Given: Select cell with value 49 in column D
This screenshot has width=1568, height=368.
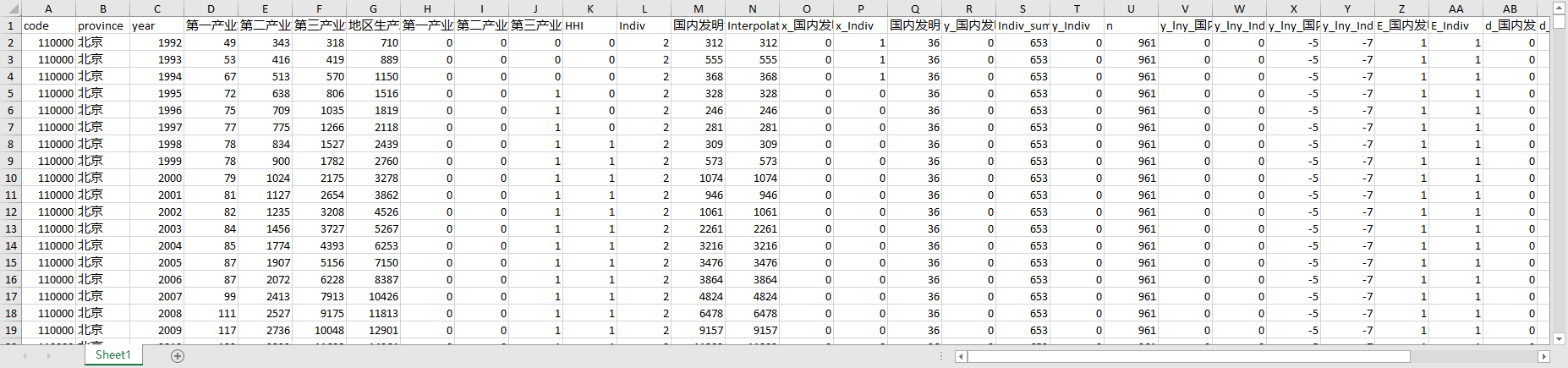Looking at the screenshot, I should pos(211,42).
